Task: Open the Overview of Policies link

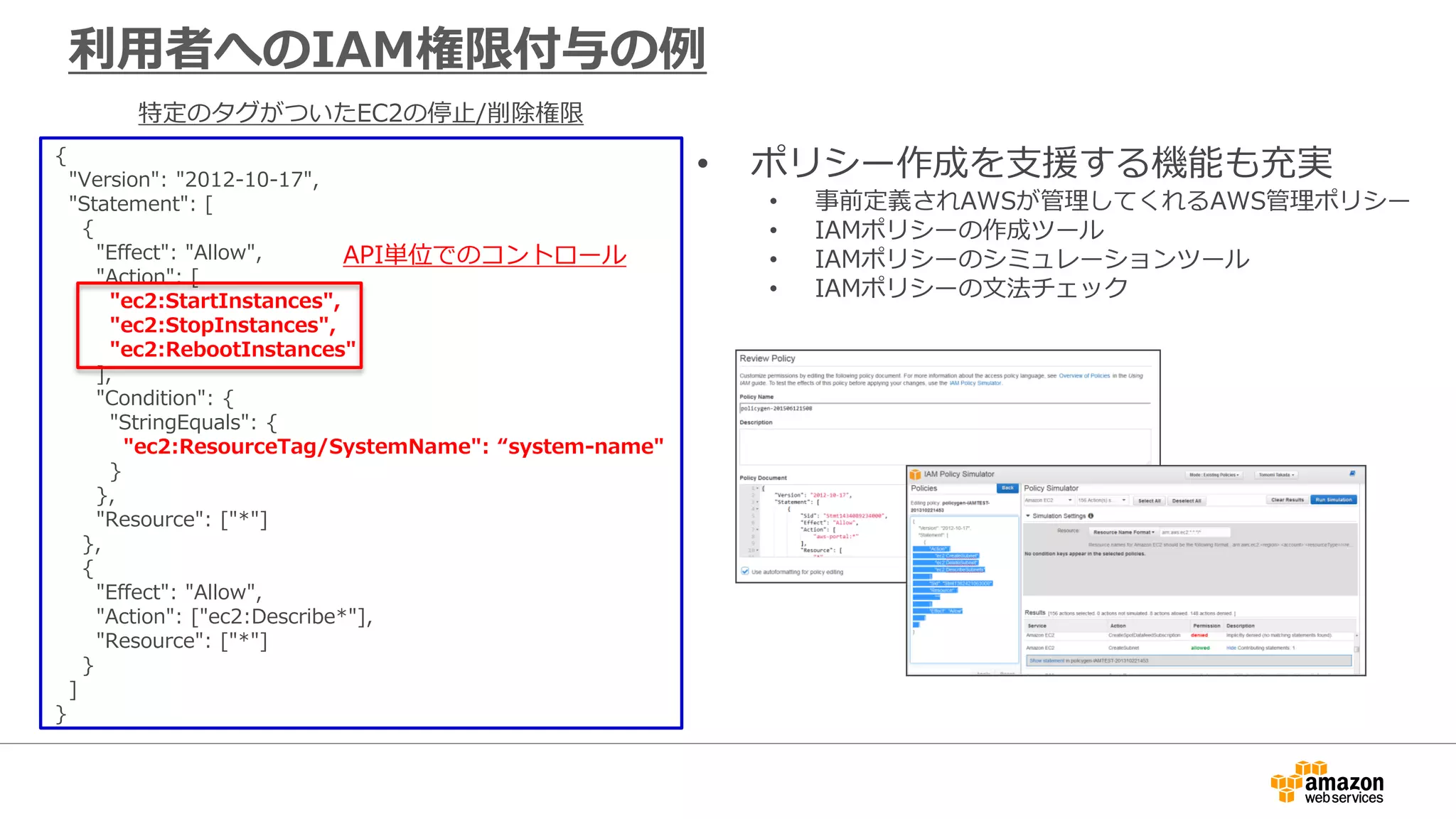Action: click(1084, 375)
